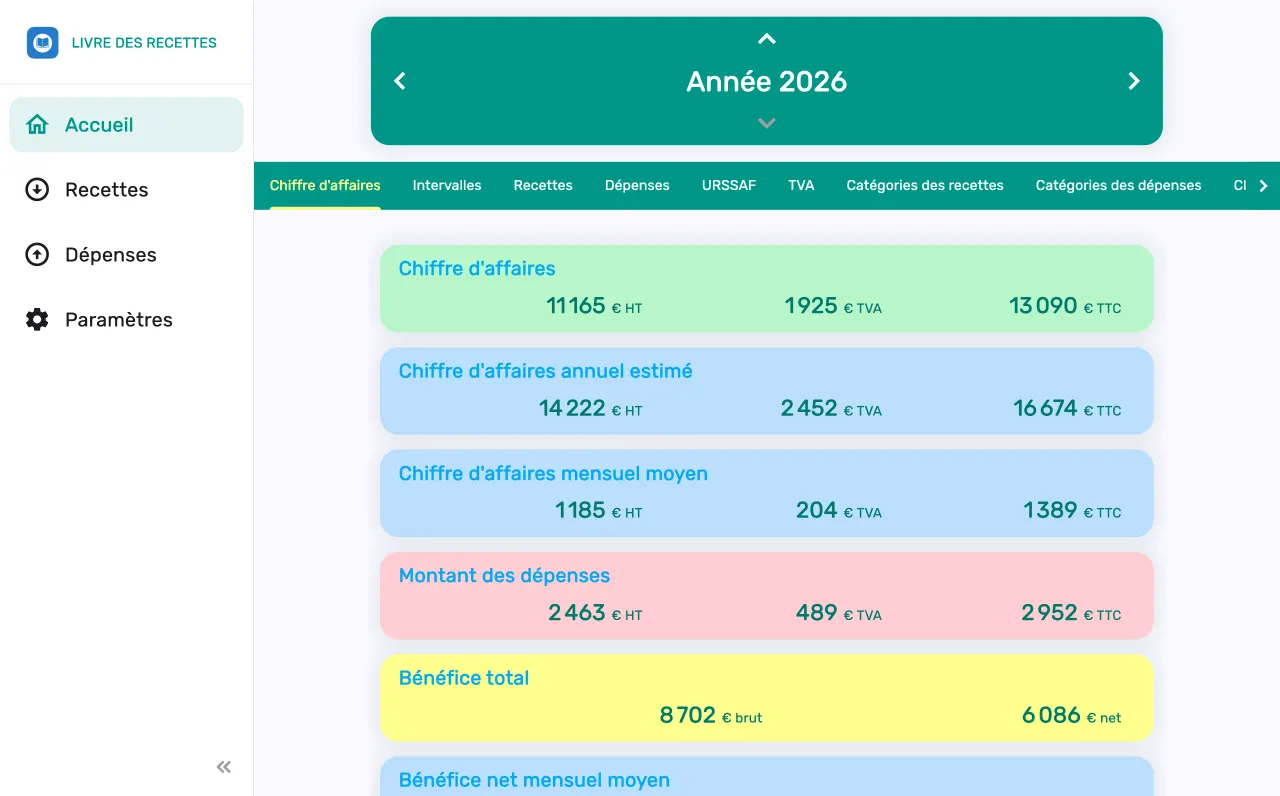Click the 16 674 € TTC value
The height and width of the screenshot is (796, 1280).
[1067, 408]
